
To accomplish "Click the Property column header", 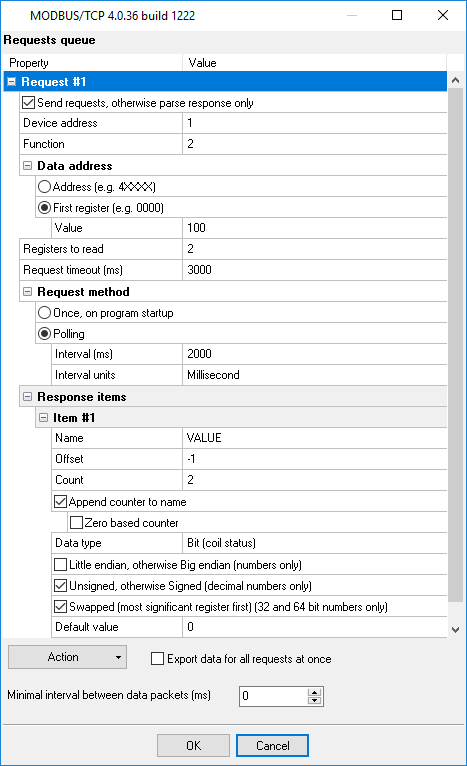I will (93, 63).
